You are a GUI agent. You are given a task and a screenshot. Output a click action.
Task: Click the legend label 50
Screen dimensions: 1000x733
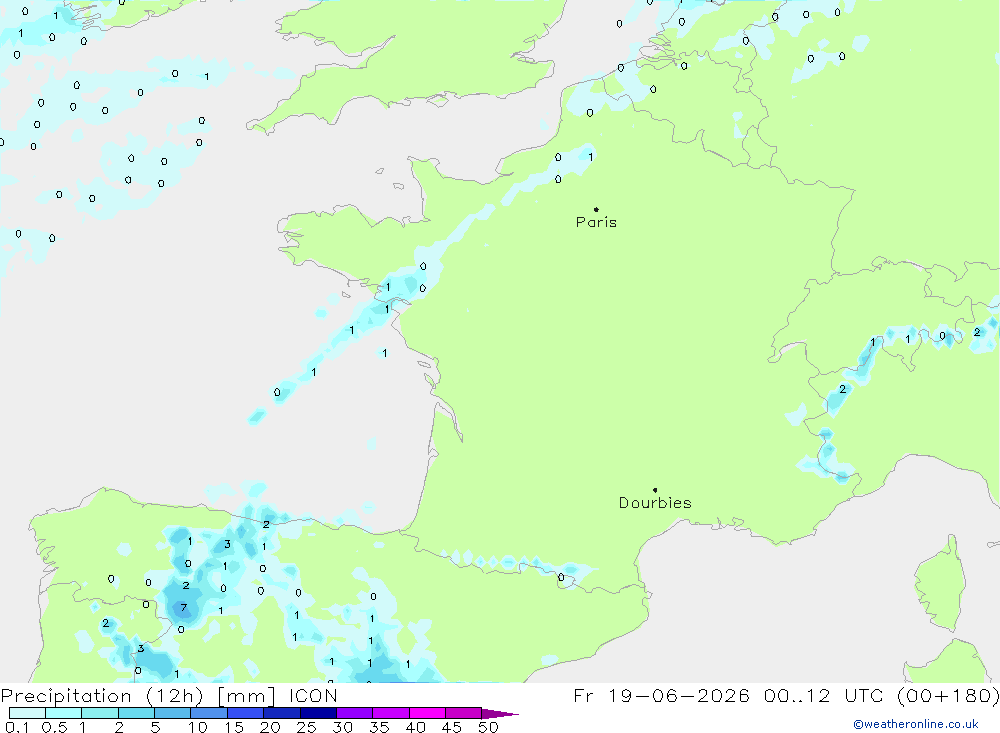(489, 727)
